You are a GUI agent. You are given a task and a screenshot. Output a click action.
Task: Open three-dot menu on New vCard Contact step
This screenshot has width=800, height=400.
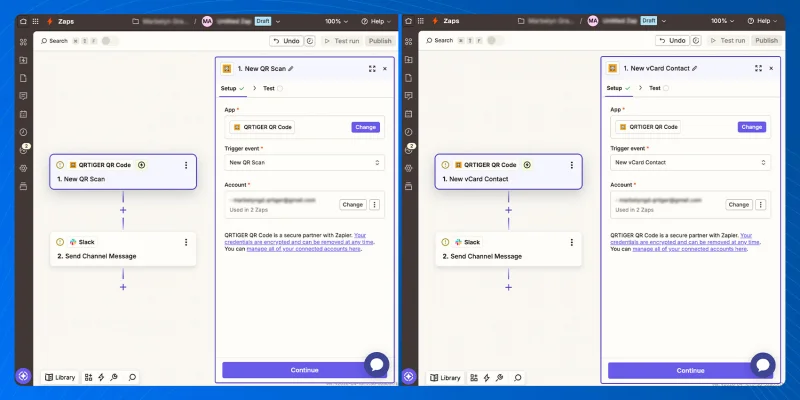(571, 165)
